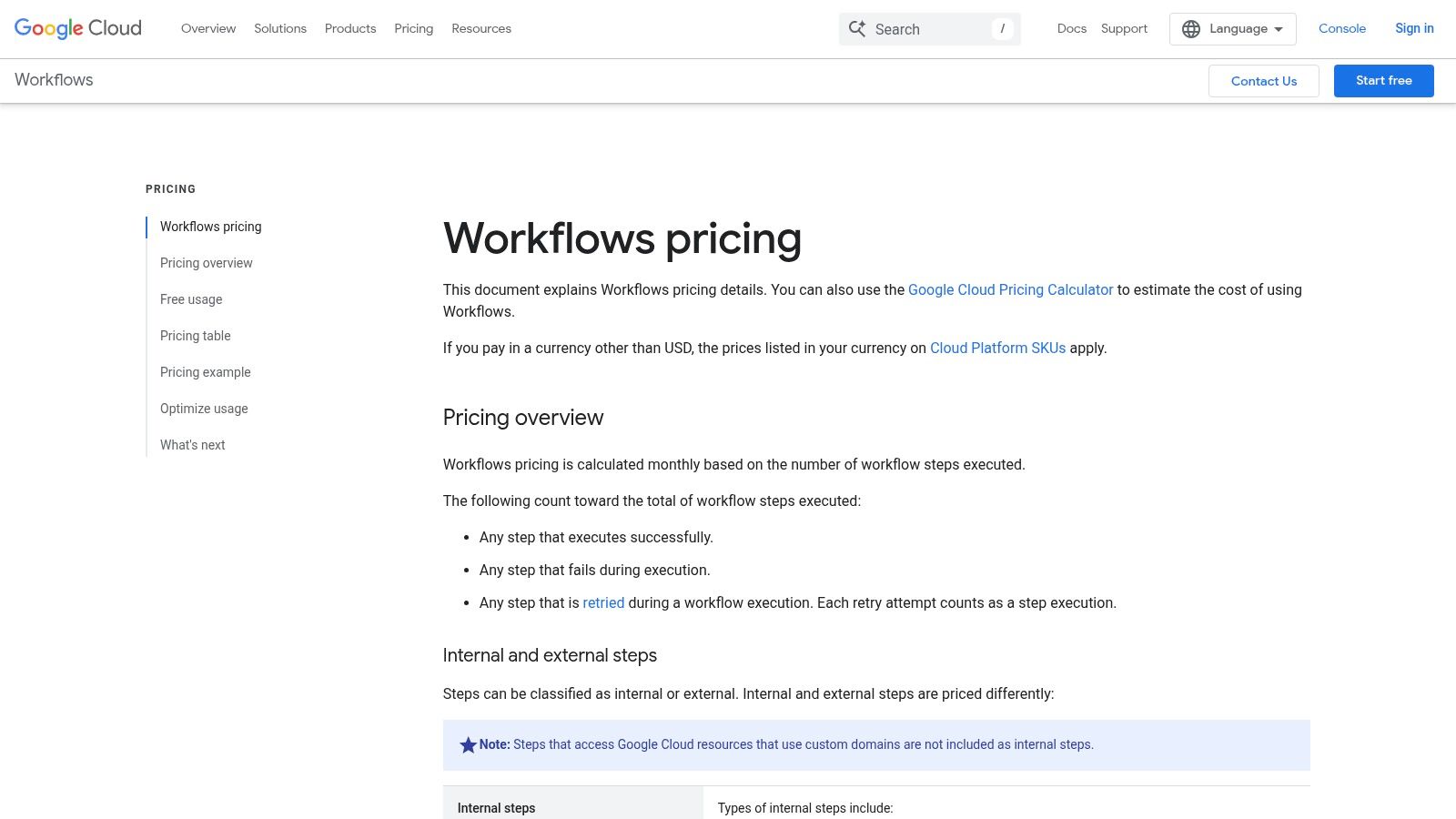
Task: Click the globe language icon
Action: point(1191,29)
